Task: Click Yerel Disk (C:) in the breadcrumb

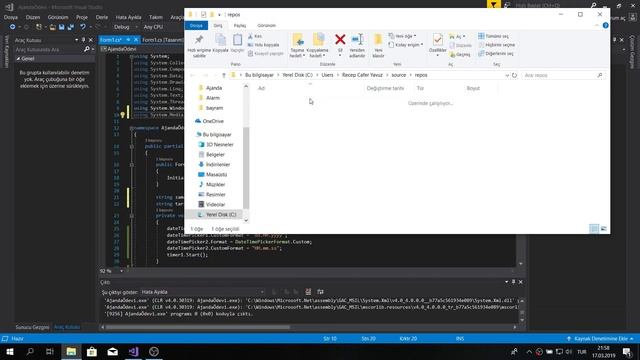Action: pos(297,75)
